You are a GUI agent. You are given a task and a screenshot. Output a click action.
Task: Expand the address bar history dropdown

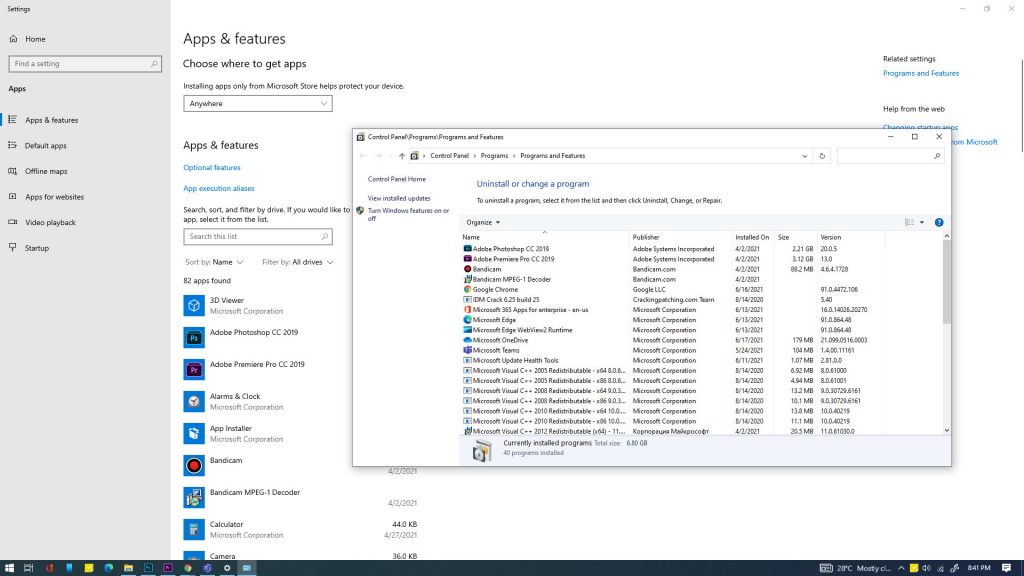coord(805,156)
